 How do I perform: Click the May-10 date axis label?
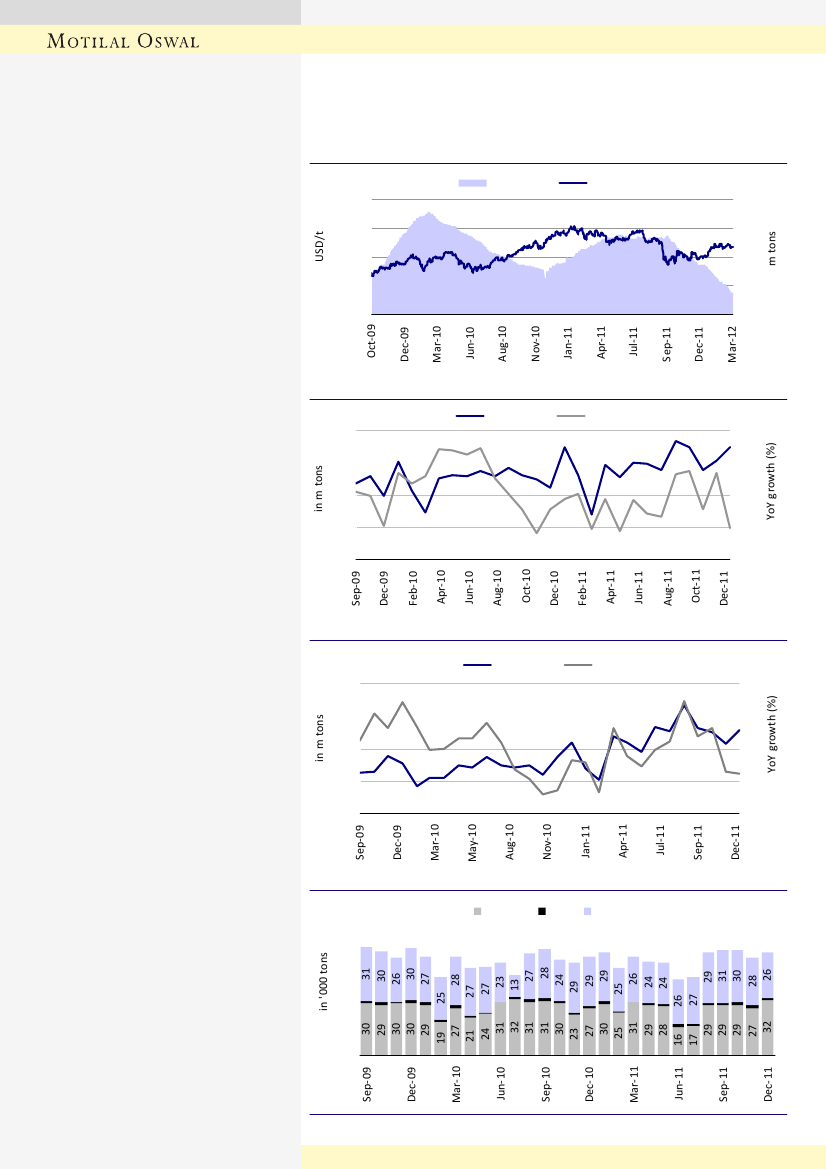(x=473, y=843)
